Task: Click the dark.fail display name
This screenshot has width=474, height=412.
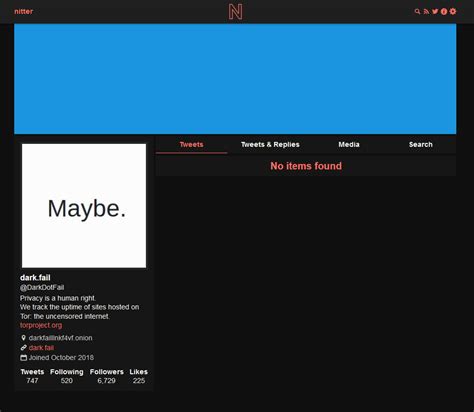Action: click(x=35, y=277)
